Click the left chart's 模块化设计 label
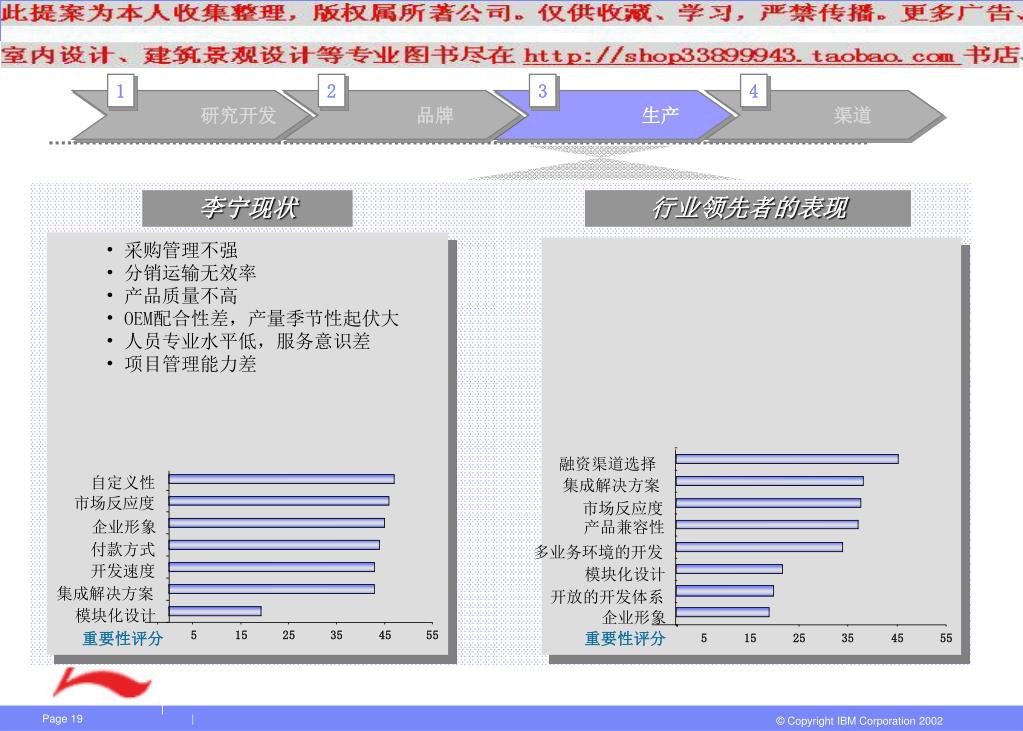1023x731 pixels. (115, 615)
